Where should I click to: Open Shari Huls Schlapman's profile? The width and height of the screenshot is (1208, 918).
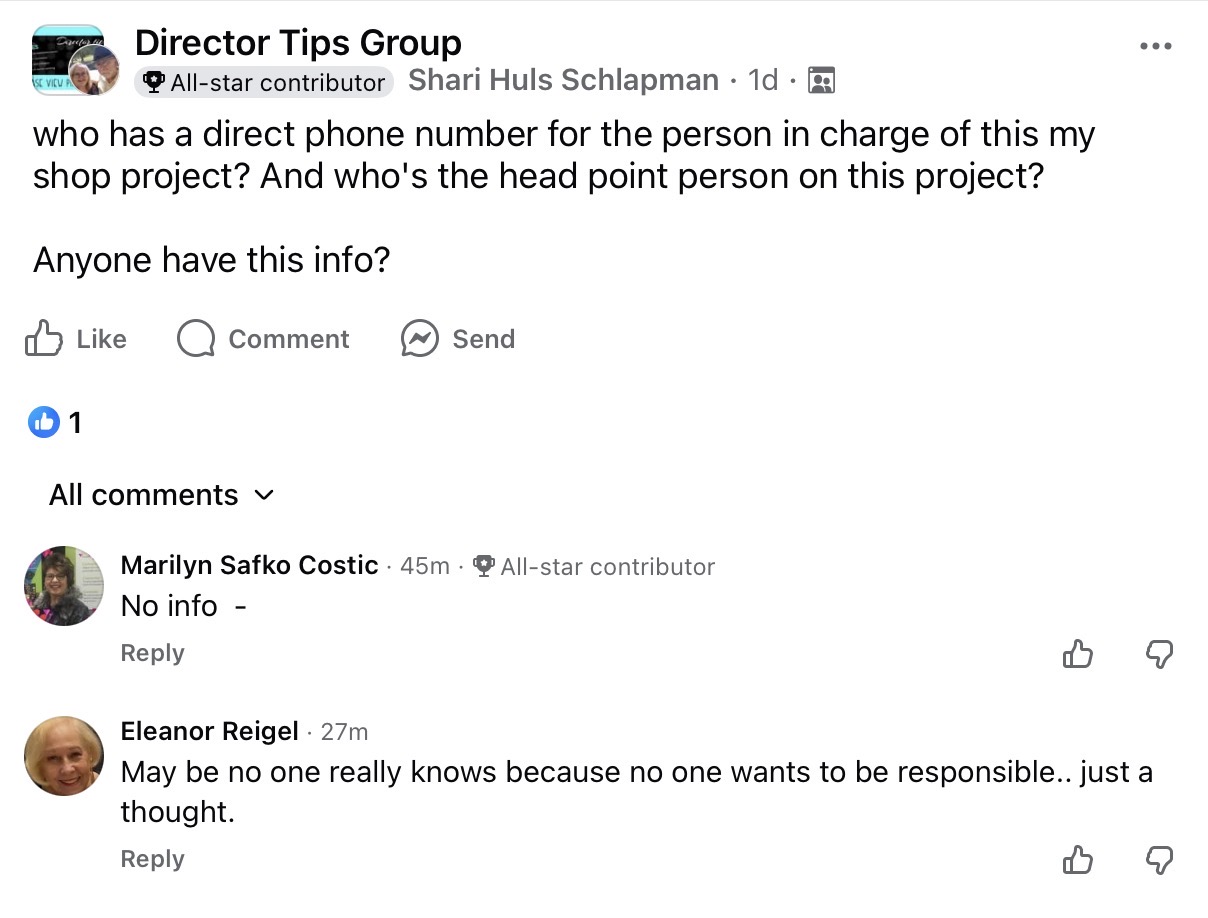pyautogui.click(x=563, y=81)
